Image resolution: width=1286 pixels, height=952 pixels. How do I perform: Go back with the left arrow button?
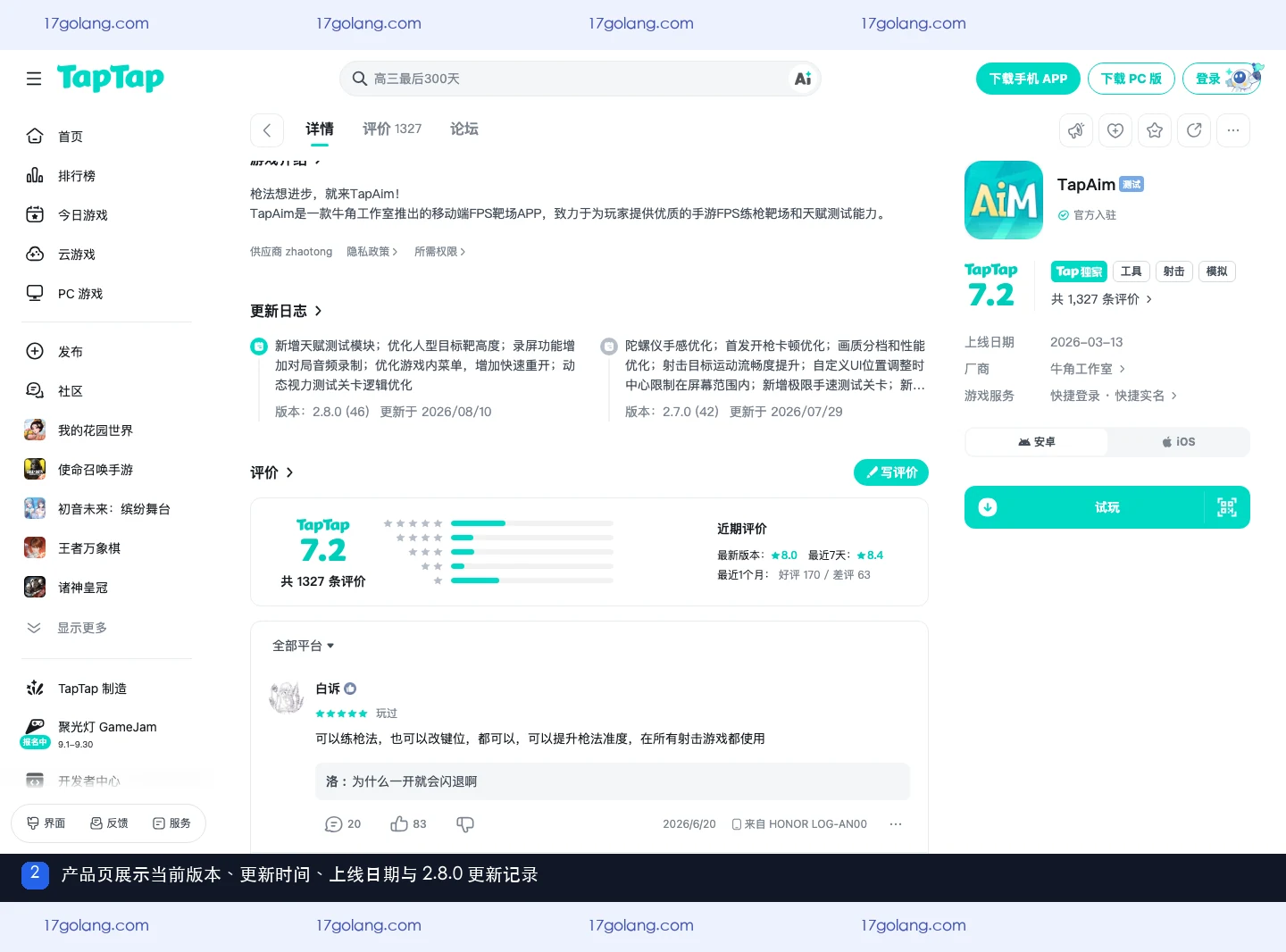267,130
